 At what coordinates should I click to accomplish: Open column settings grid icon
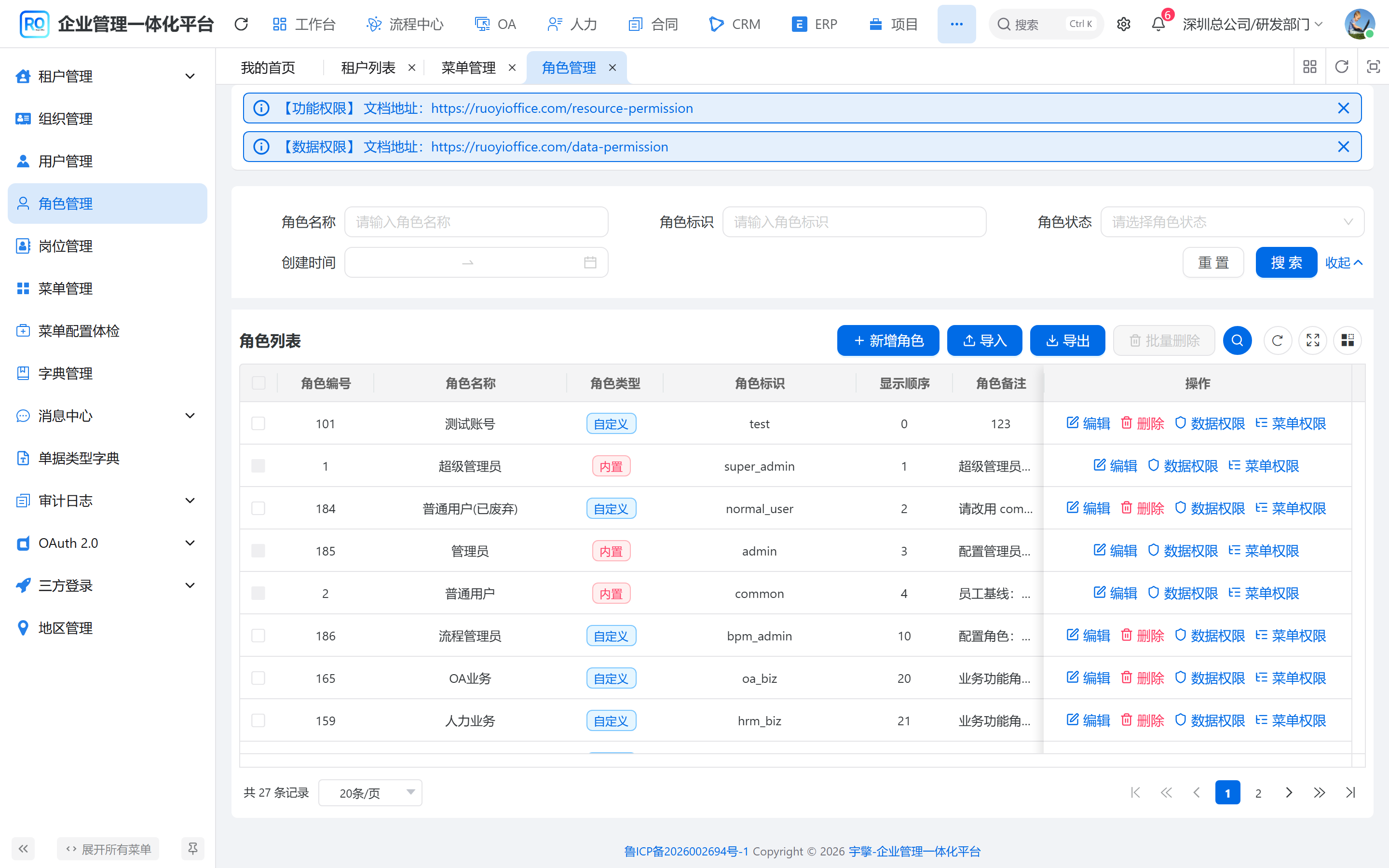click(x=1347, y=340)
